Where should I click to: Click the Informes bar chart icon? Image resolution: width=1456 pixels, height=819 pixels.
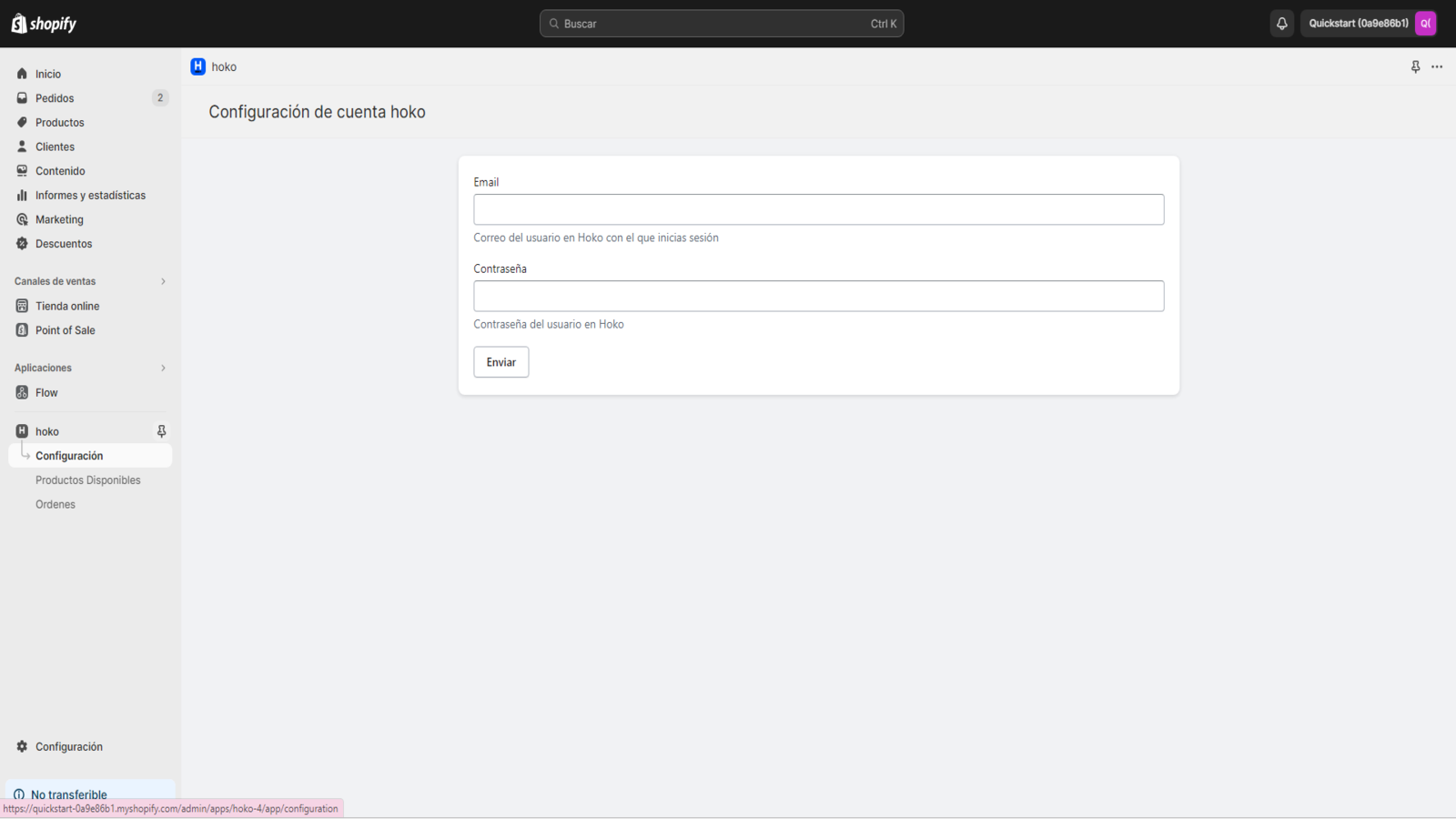pyautogui.click(x=22, y=195)
